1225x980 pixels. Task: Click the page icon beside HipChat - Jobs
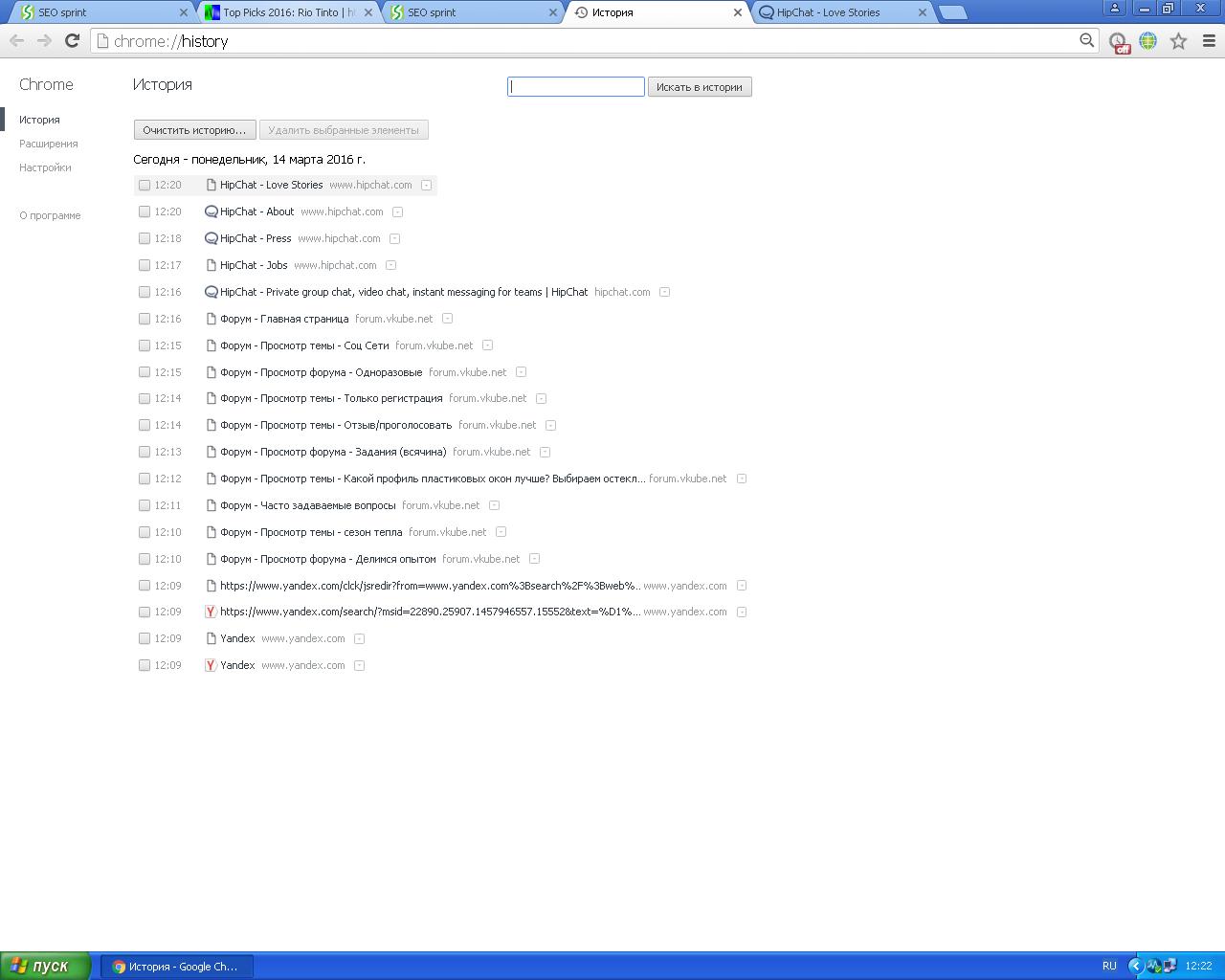[212, 265]
